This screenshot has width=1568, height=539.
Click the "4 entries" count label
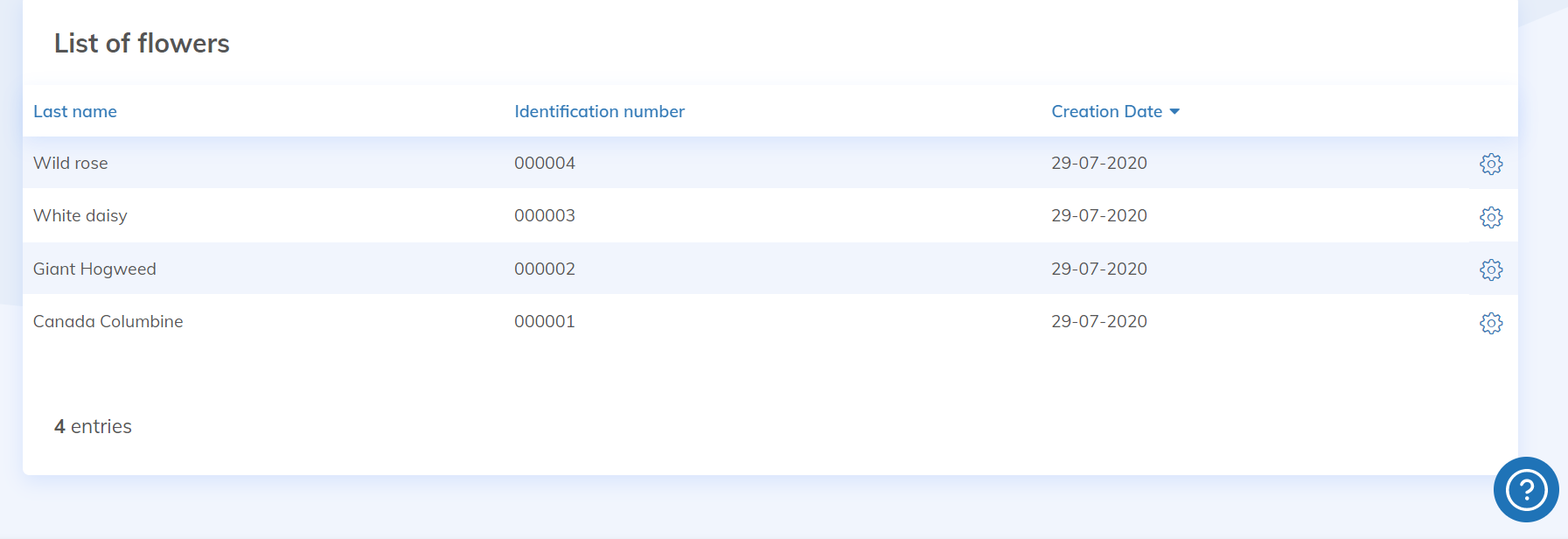(93, 426)
